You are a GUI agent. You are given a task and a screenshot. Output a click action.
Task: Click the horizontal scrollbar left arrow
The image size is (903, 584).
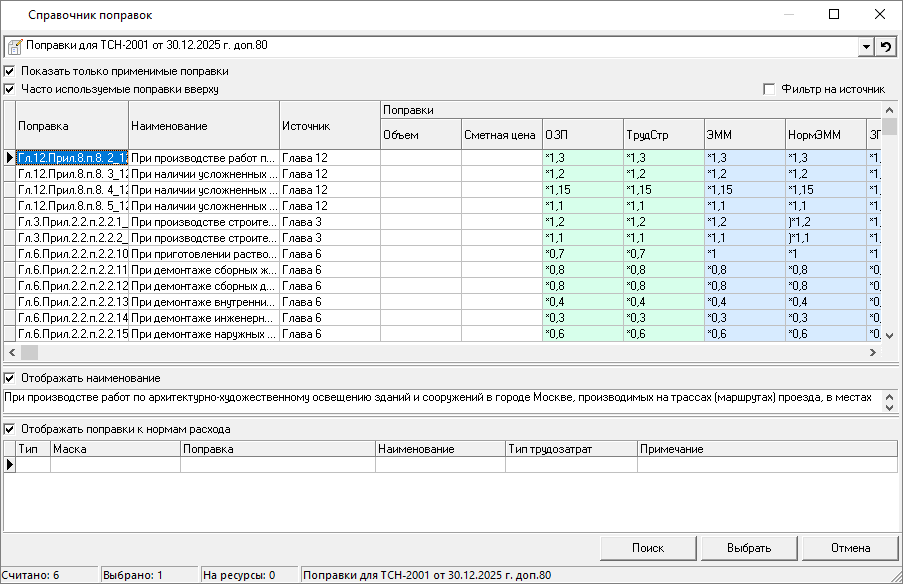point(12,352)
